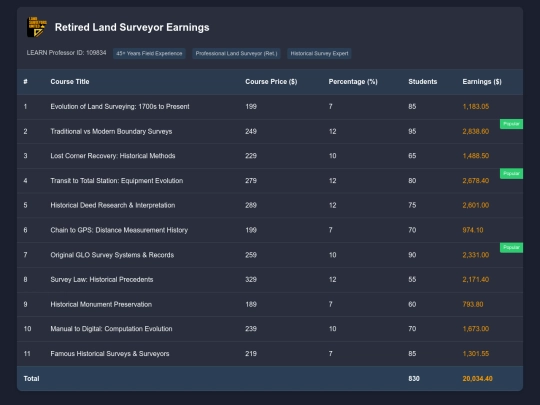Click percentage 10 for Lost Corner Recovery
This screenshot has height=405, width=540.
(x=332, y=156)
